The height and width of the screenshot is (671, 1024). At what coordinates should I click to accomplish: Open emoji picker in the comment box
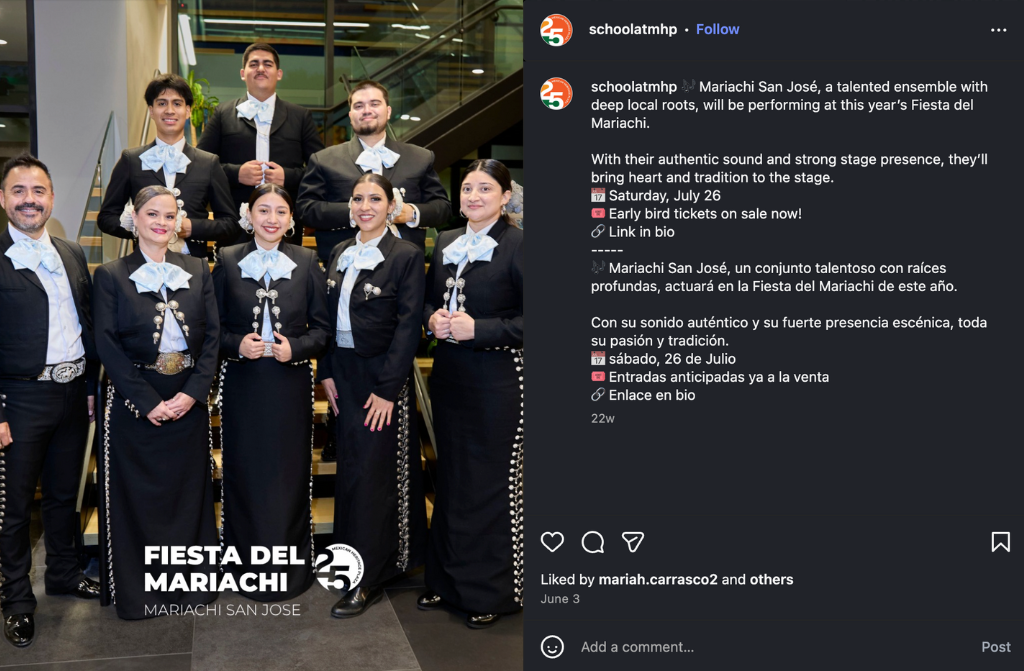tap(552, 647)
